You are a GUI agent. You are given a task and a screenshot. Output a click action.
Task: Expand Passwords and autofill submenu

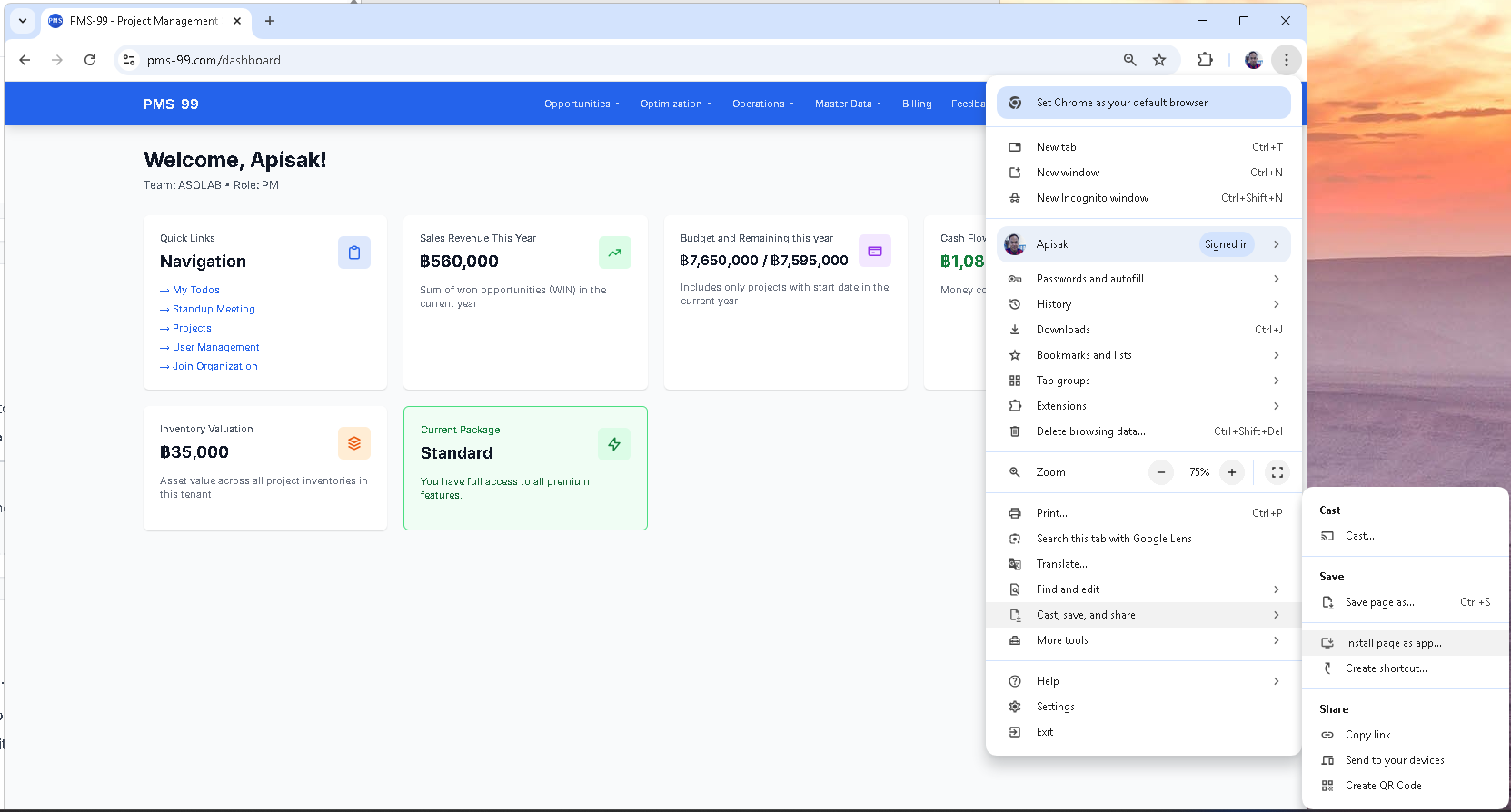[x=1144, y=279]
